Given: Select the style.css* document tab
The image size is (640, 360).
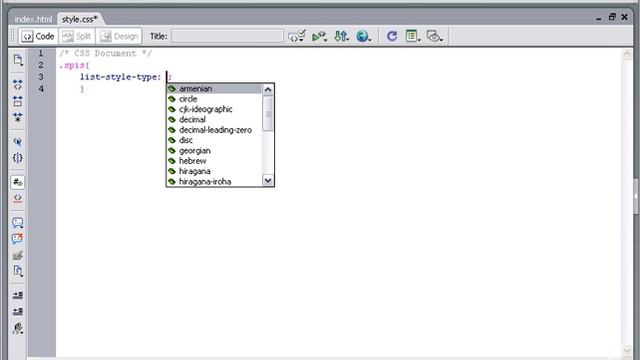Looking at the screenshot, I should pos(80,19).
